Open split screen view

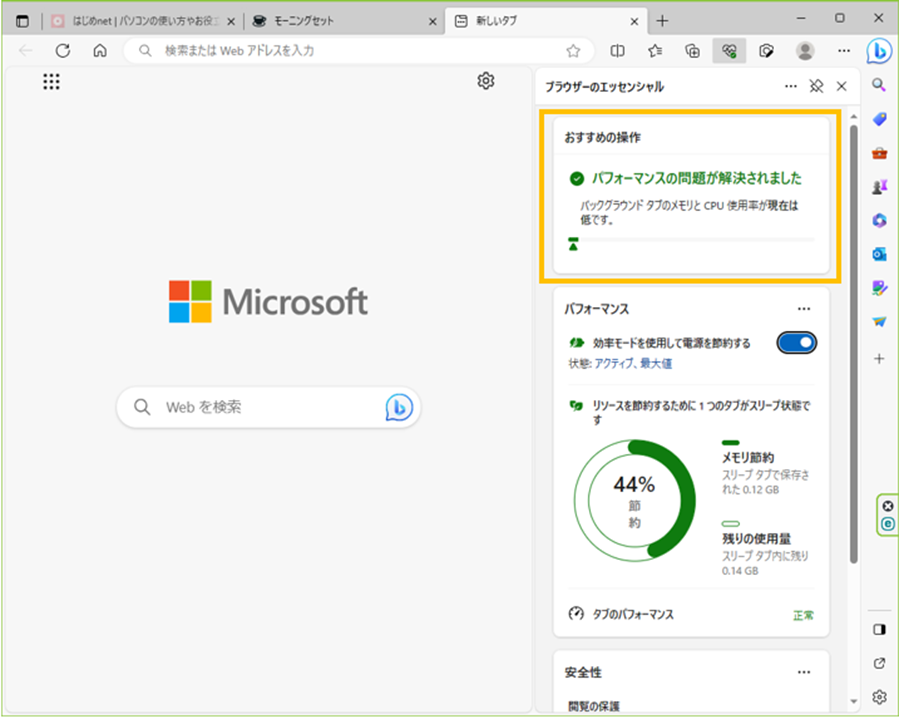(x=617, y=51)
